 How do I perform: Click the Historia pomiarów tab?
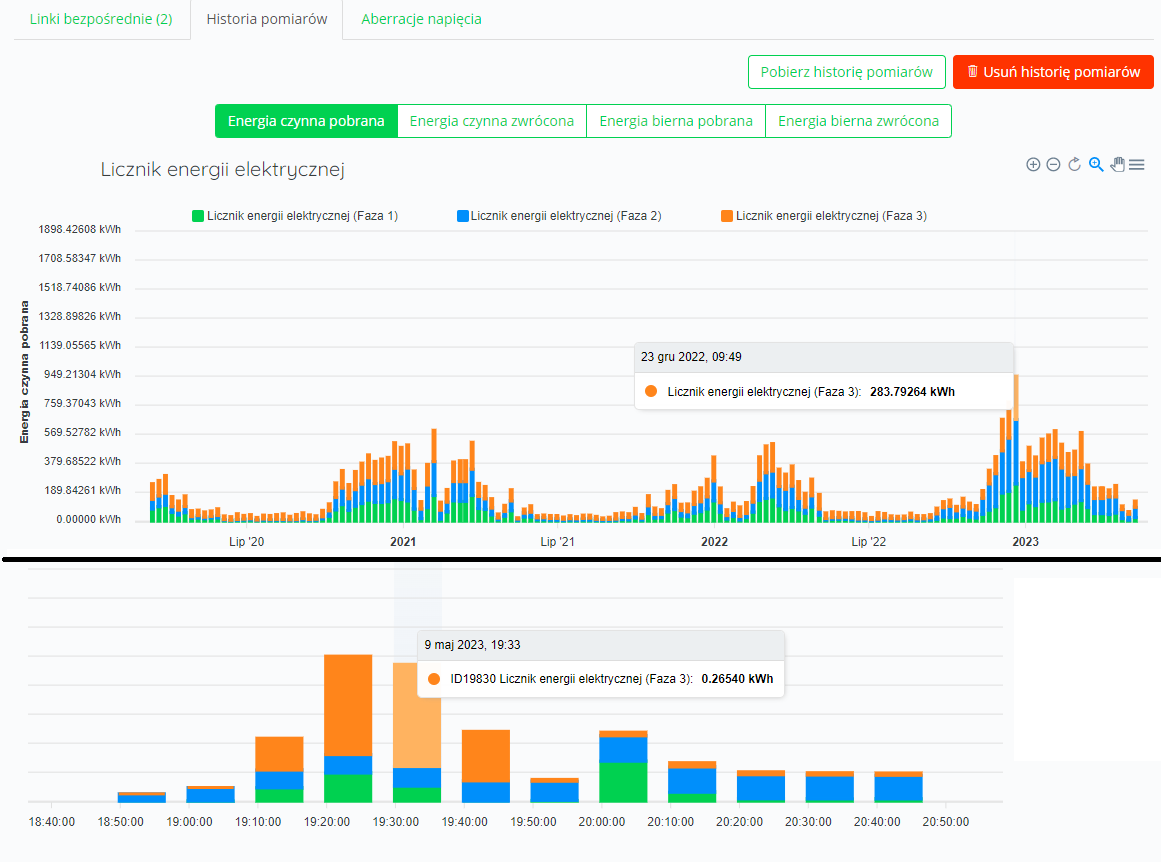[x=267, y=19]
